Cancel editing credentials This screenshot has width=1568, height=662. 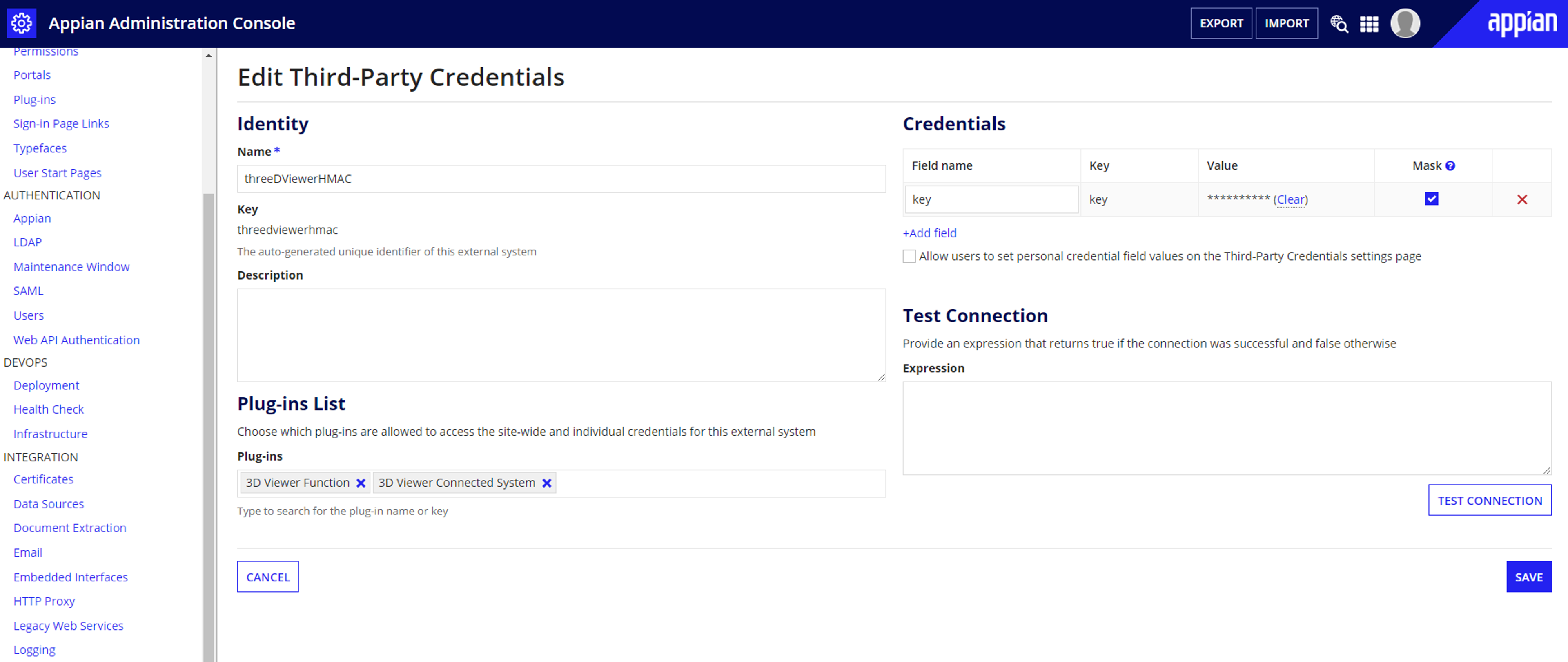[268, 577]
